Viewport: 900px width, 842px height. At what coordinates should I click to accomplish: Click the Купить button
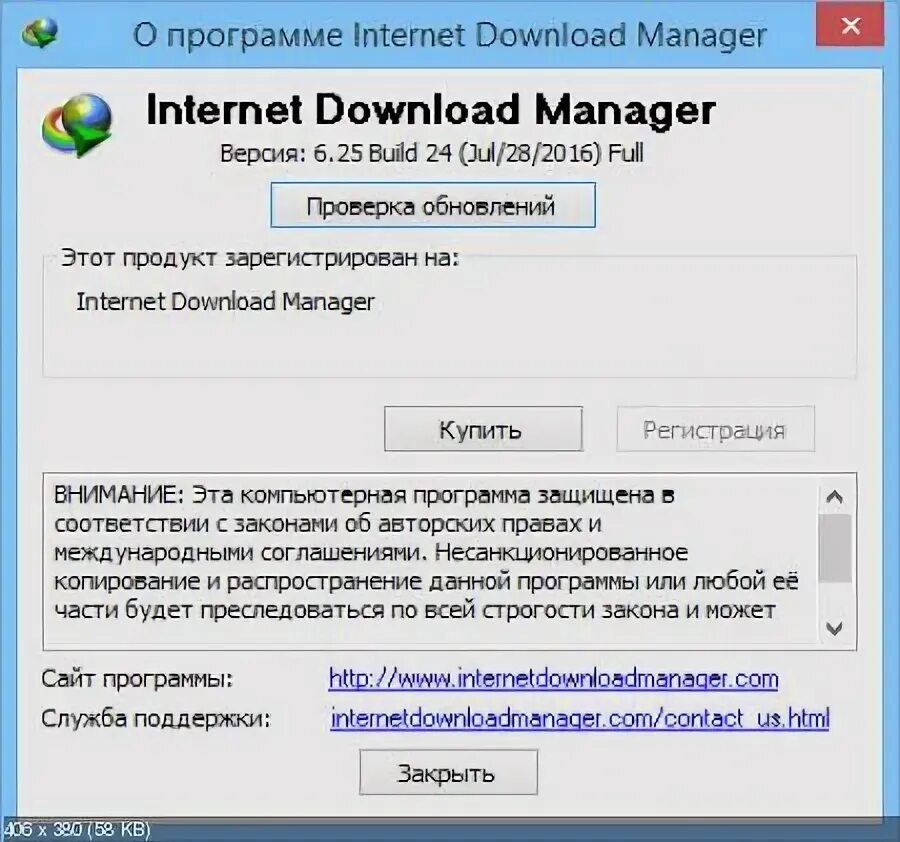tap(483, 429)
